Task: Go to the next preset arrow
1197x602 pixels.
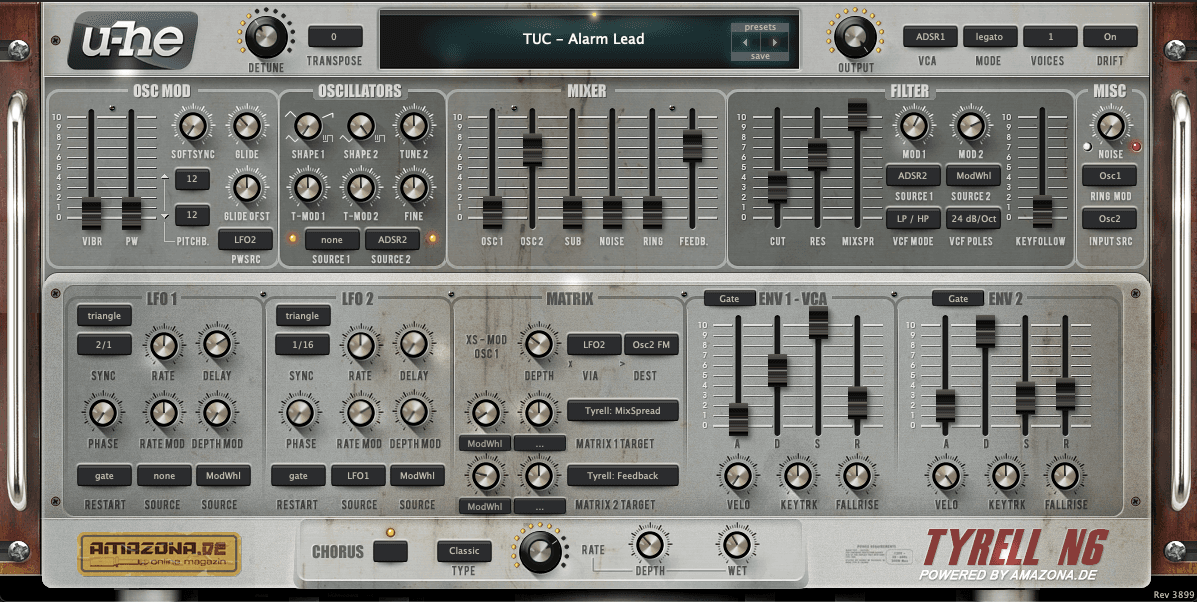Action: point(774,43)
